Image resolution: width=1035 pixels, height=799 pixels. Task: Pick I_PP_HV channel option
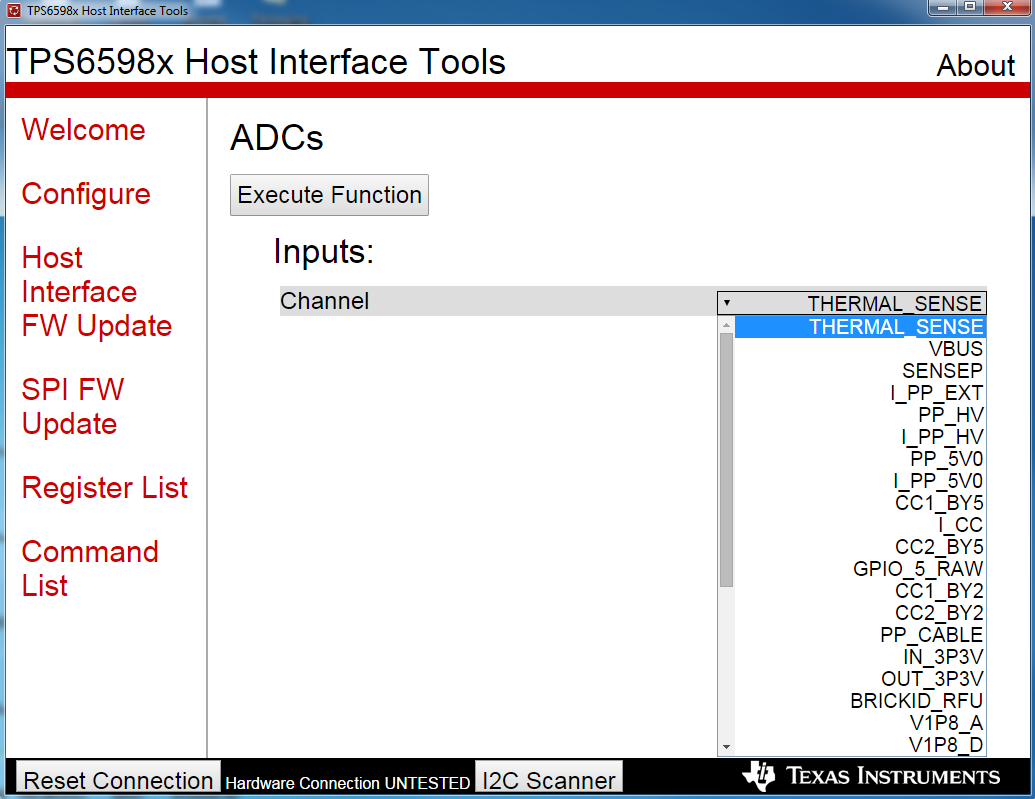click(860, 436)
